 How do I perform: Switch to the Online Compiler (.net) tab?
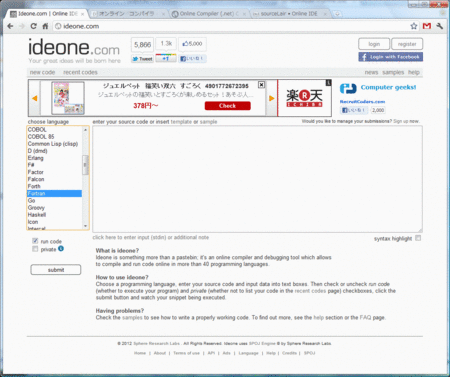(x=208, y=14)
